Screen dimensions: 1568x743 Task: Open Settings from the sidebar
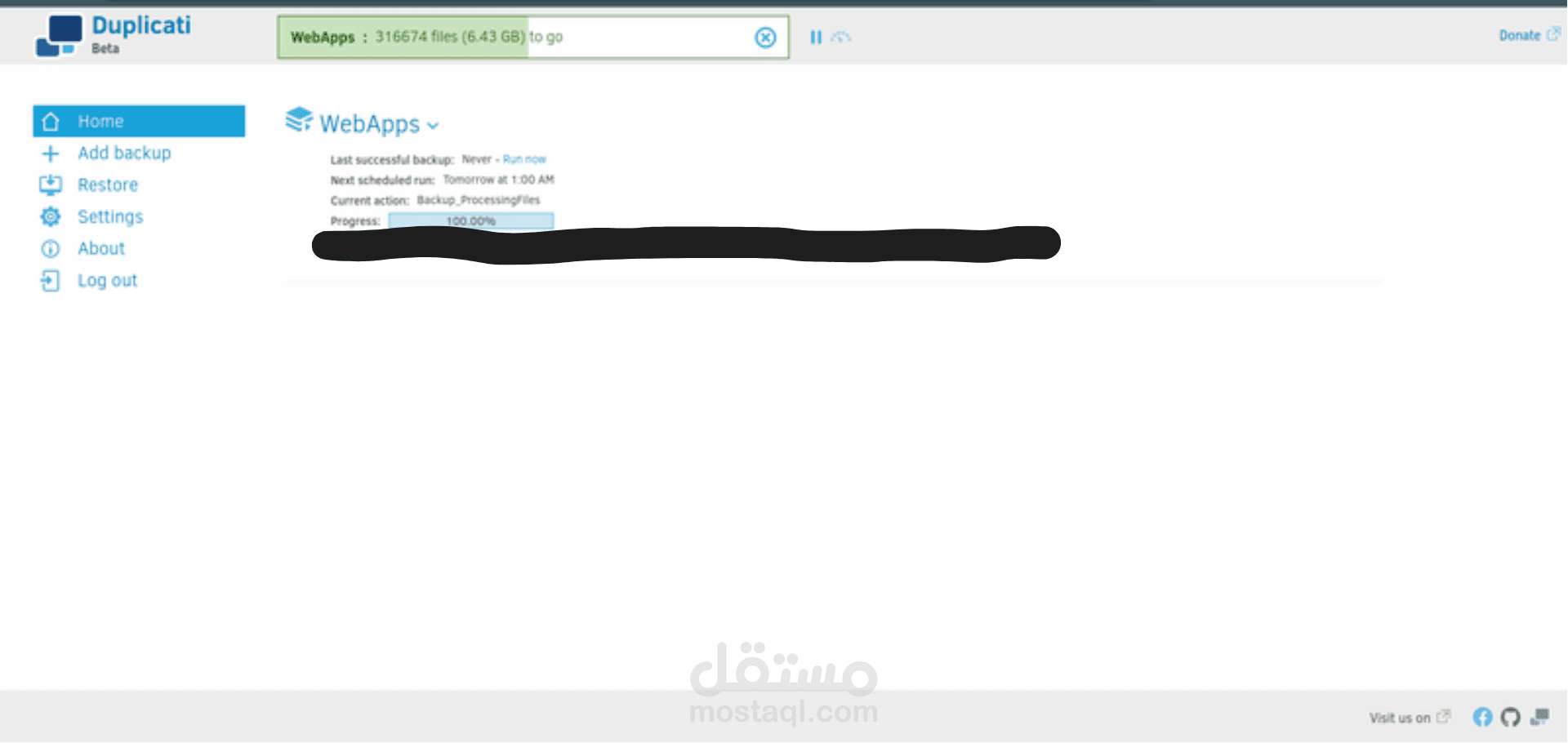coord(110,216)
